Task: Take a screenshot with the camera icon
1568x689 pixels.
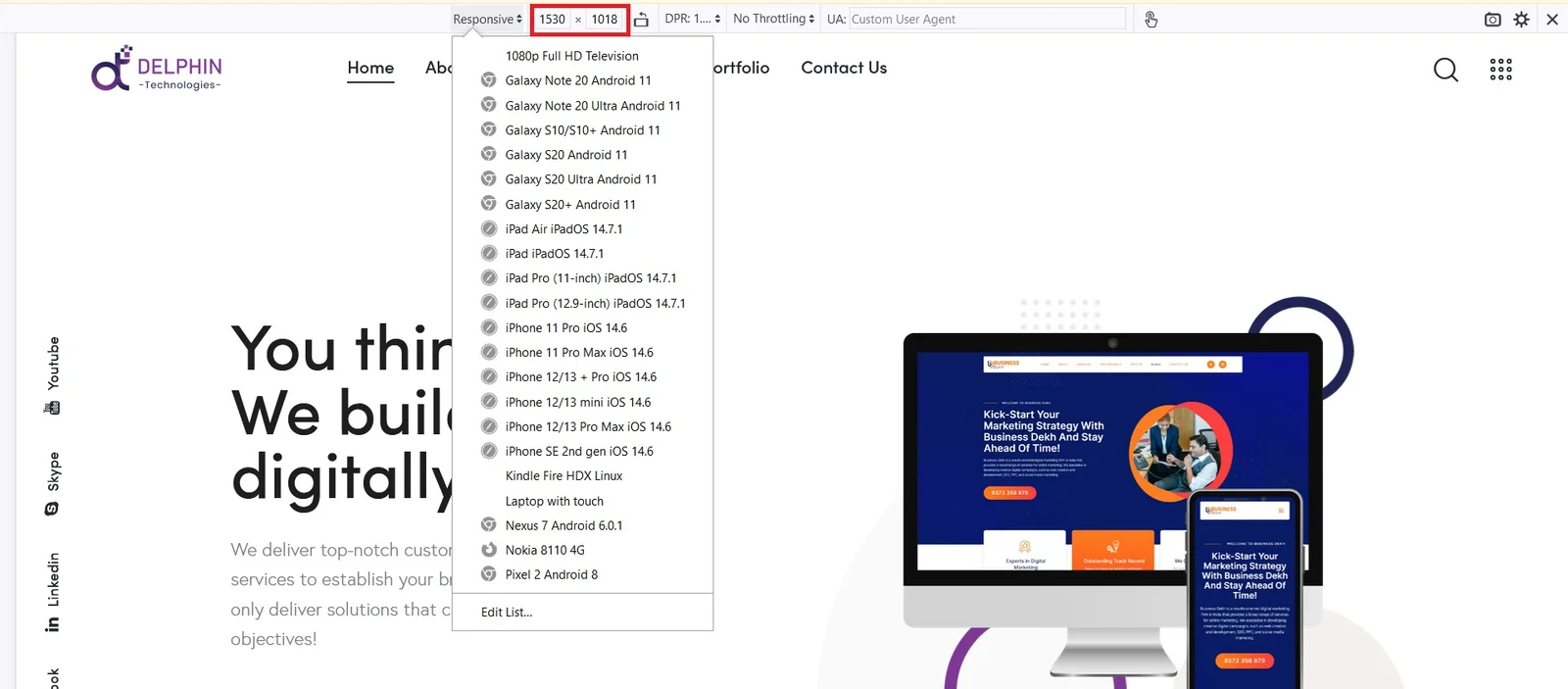Action: point(1493,20)
